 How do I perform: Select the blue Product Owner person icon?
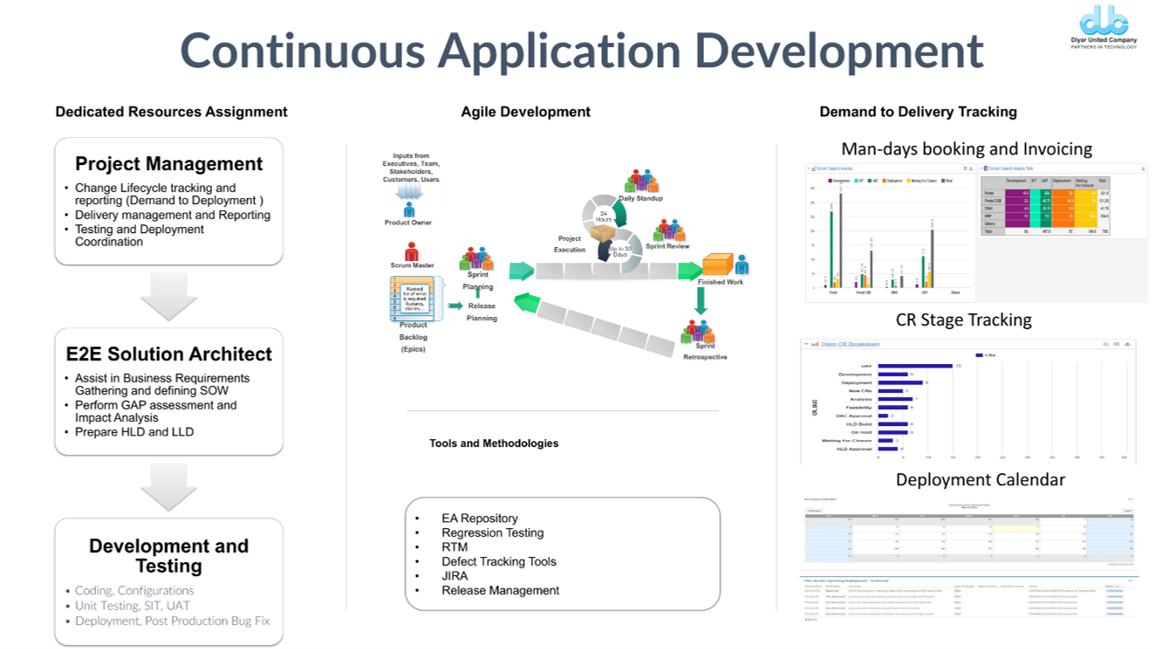(409, 209)
